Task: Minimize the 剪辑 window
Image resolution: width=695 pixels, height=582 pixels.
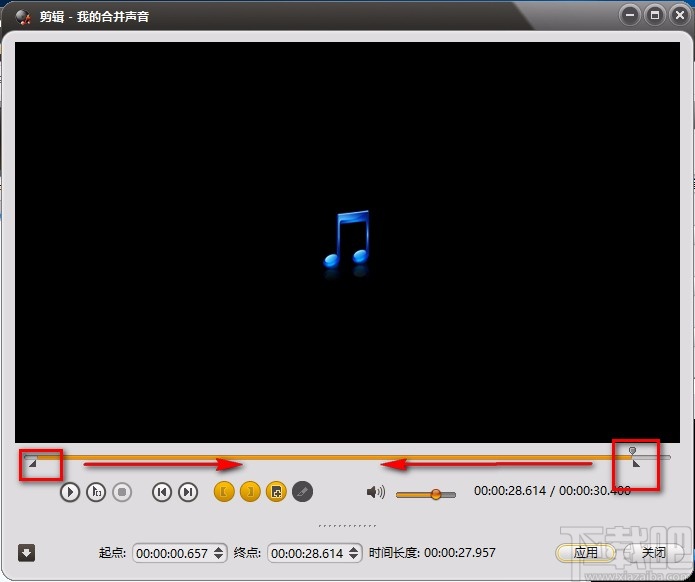Action: (630, 15)
